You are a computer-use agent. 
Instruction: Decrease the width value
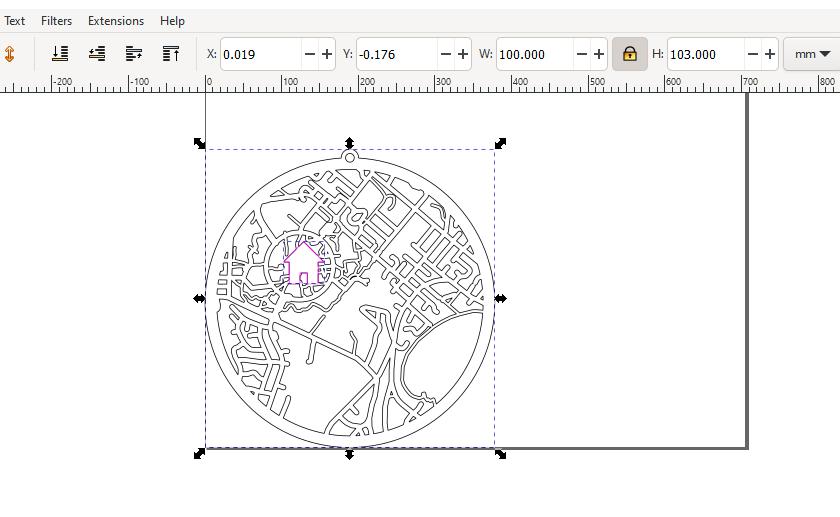click(582, 54)
